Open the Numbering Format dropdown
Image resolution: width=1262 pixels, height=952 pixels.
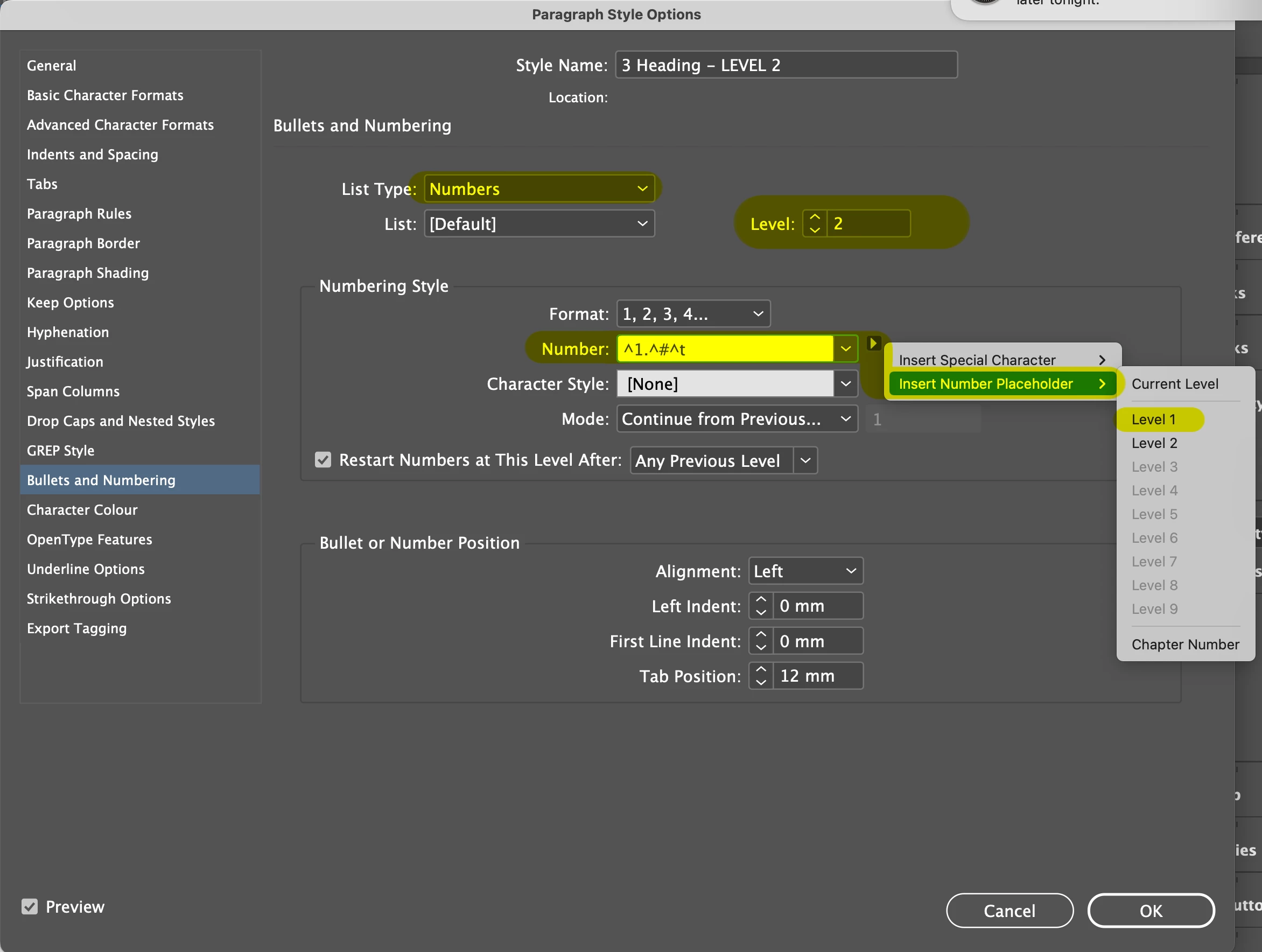tap(692, 314)
